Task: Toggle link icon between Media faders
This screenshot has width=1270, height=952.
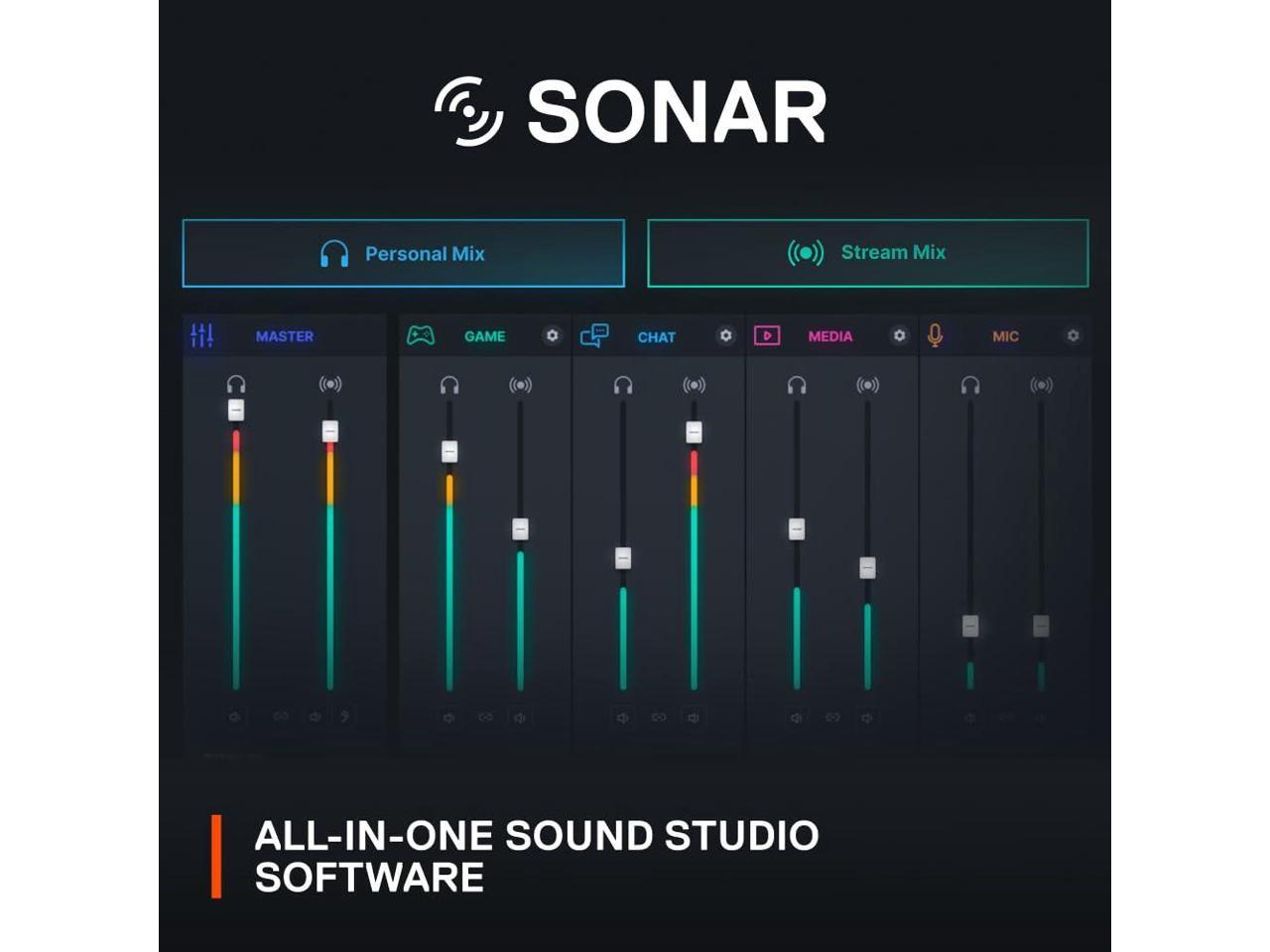Action: click(832, 717)
